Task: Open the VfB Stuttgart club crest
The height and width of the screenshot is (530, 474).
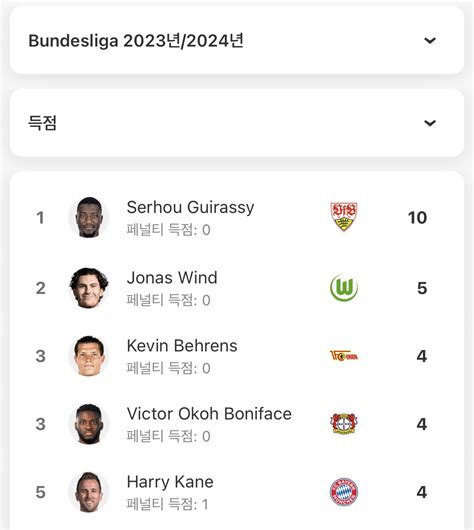Action: click(344, 217)
